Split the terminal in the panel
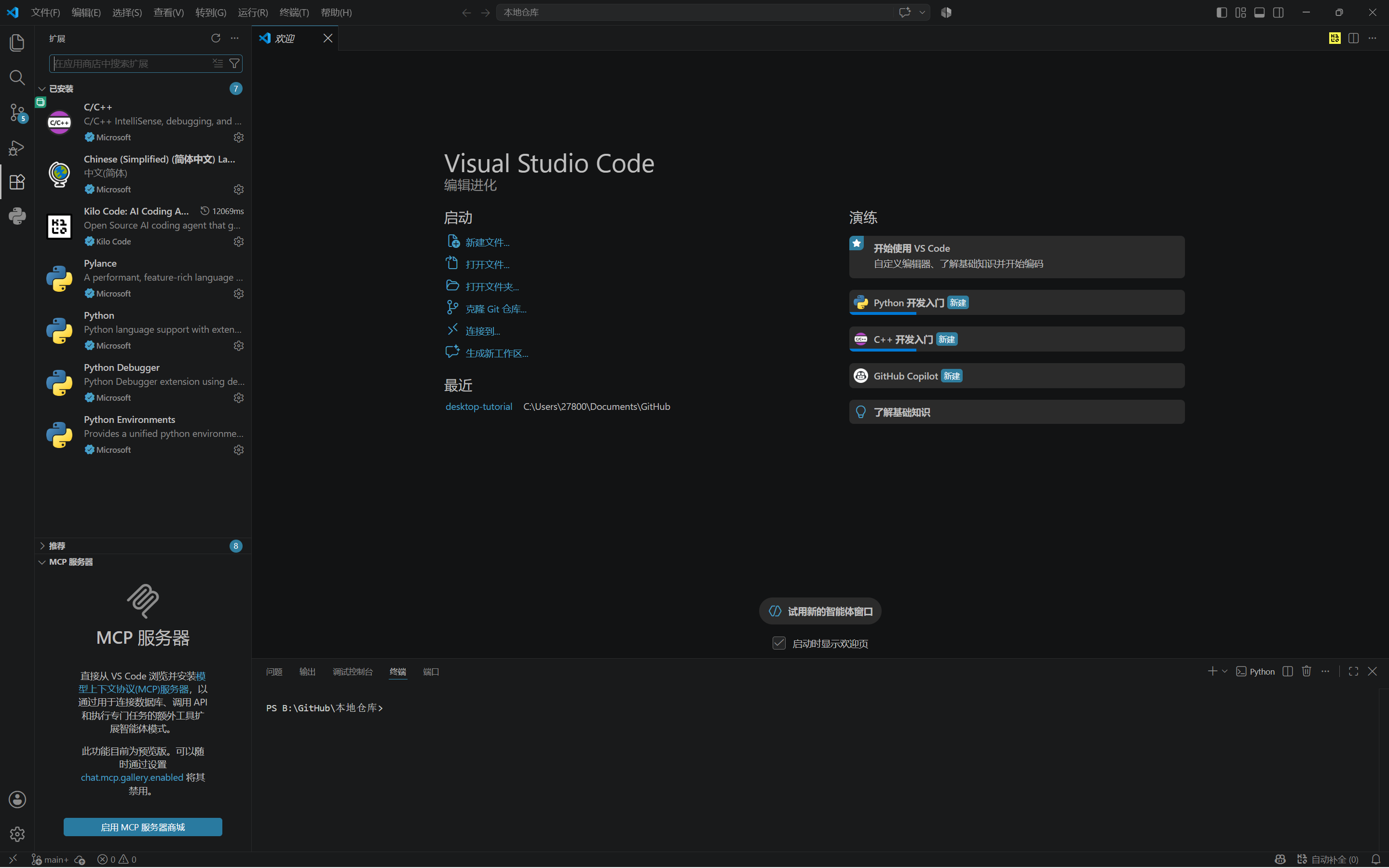 click(x=1288, y=671)
